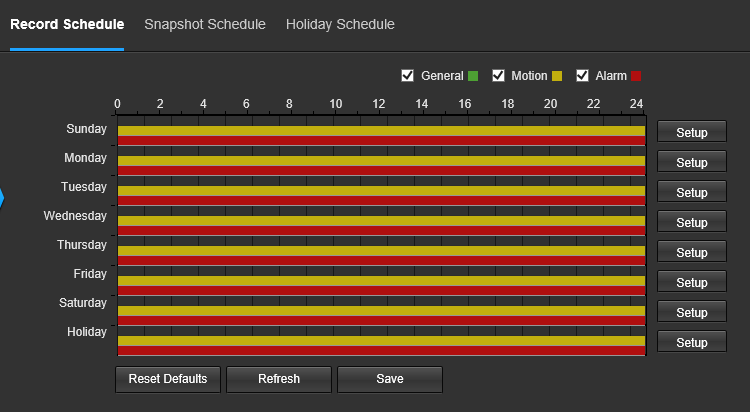The width and height of the screenshot is (750, 412).
Task: Uncheck the Alarm recording checkbox
Action: click(x=582, y=76)
